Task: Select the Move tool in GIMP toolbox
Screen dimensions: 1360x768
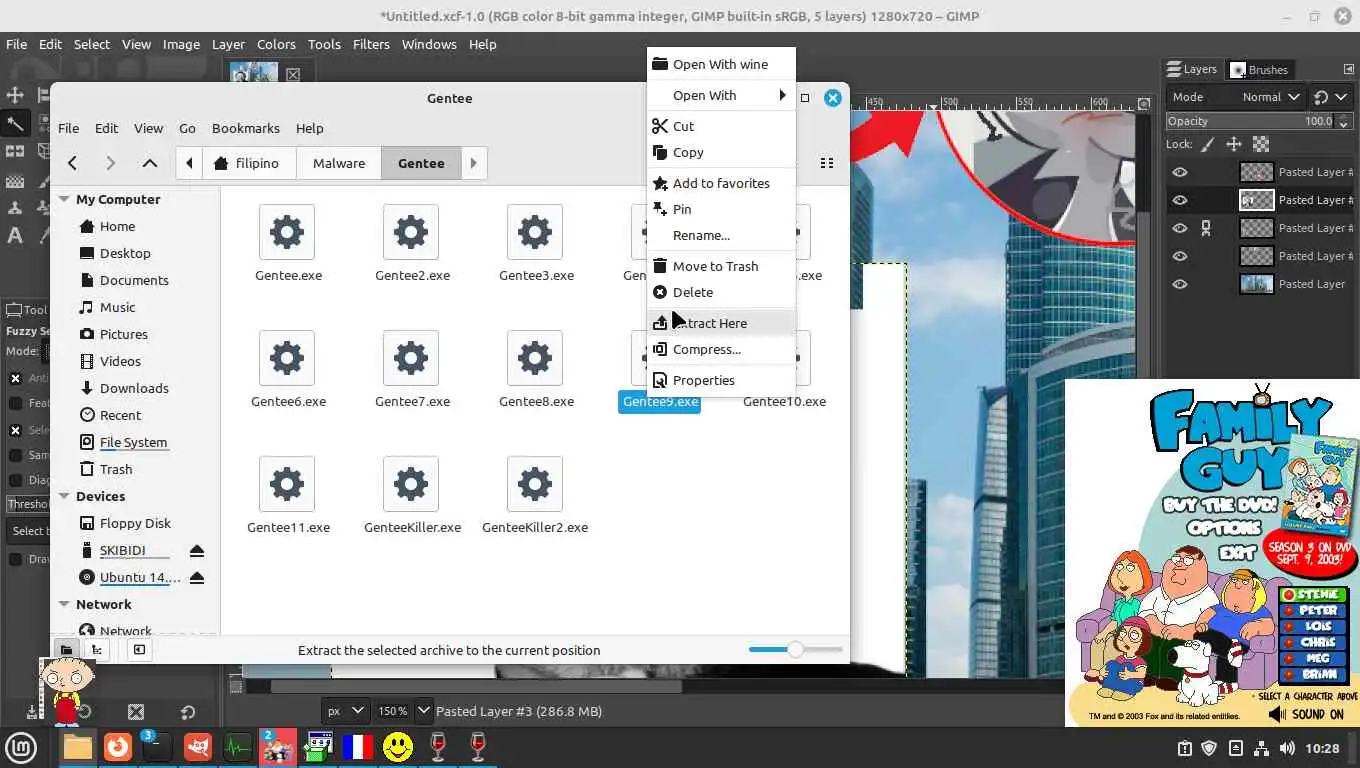Action: click(x=15, y=95)
